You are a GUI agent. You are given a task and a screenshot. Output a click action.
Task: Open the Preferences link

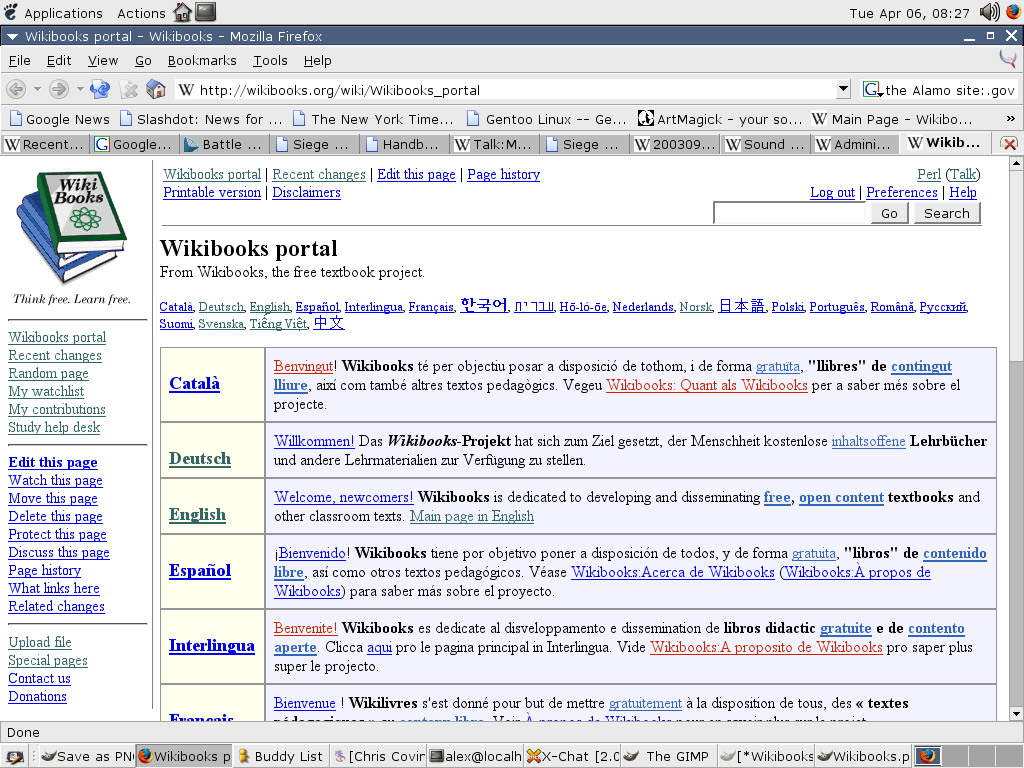pyautogui.click(x=901, y=193)
